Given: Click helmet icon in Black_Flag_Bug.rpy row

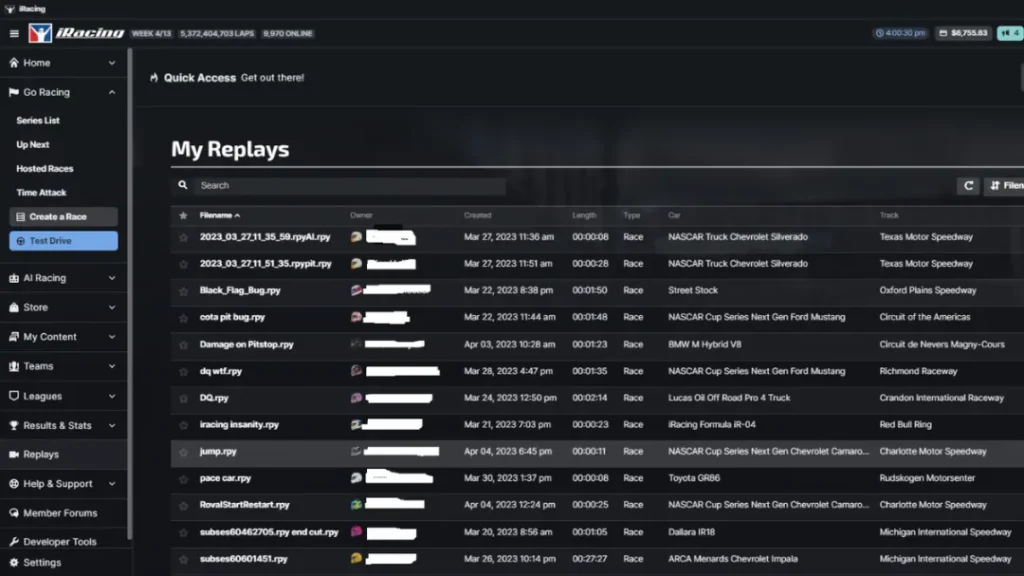Looking at the screenshot, I should click(356, 290).
